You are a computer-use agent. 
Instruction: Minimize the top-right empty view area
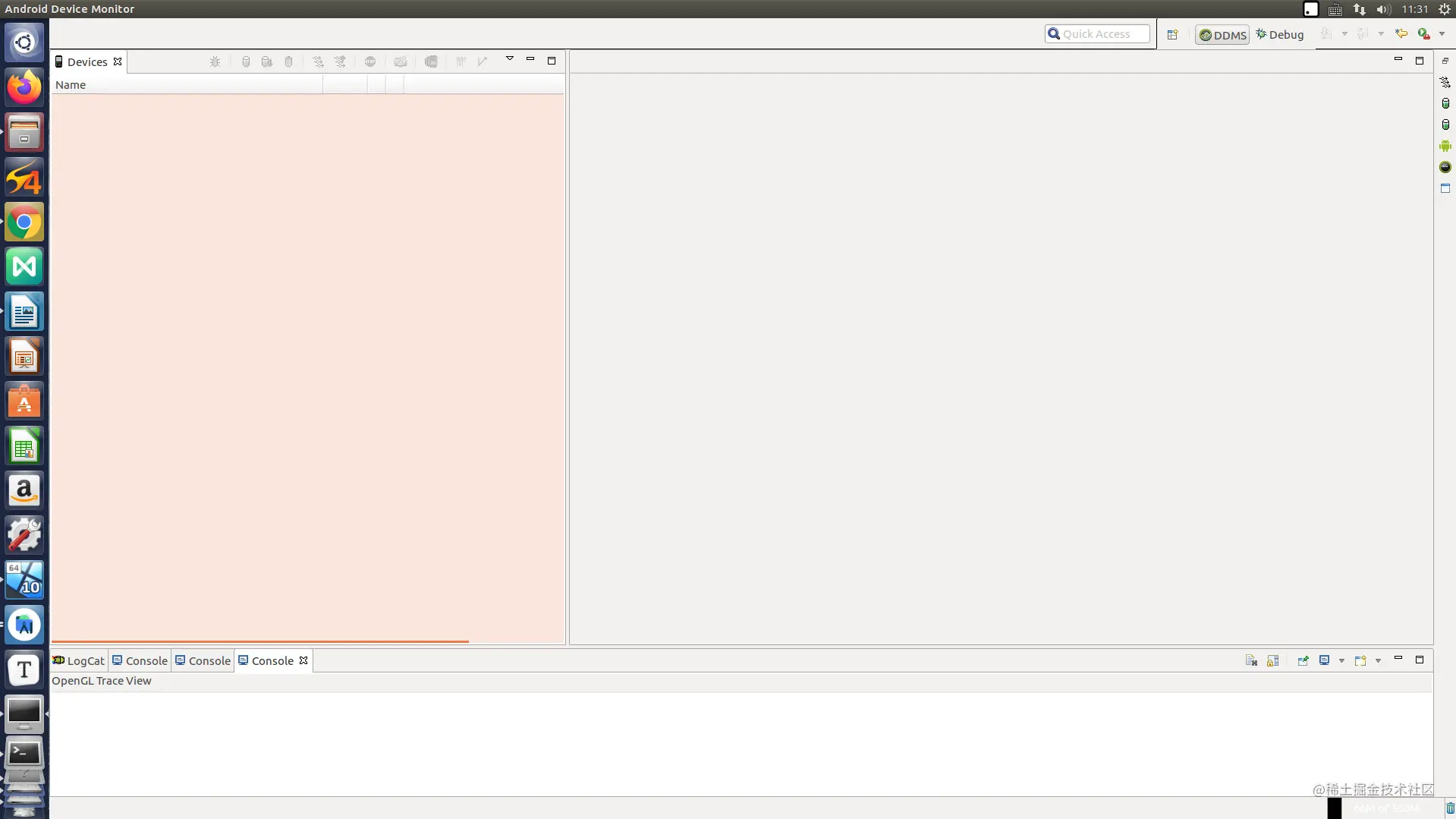point(1398,59)
